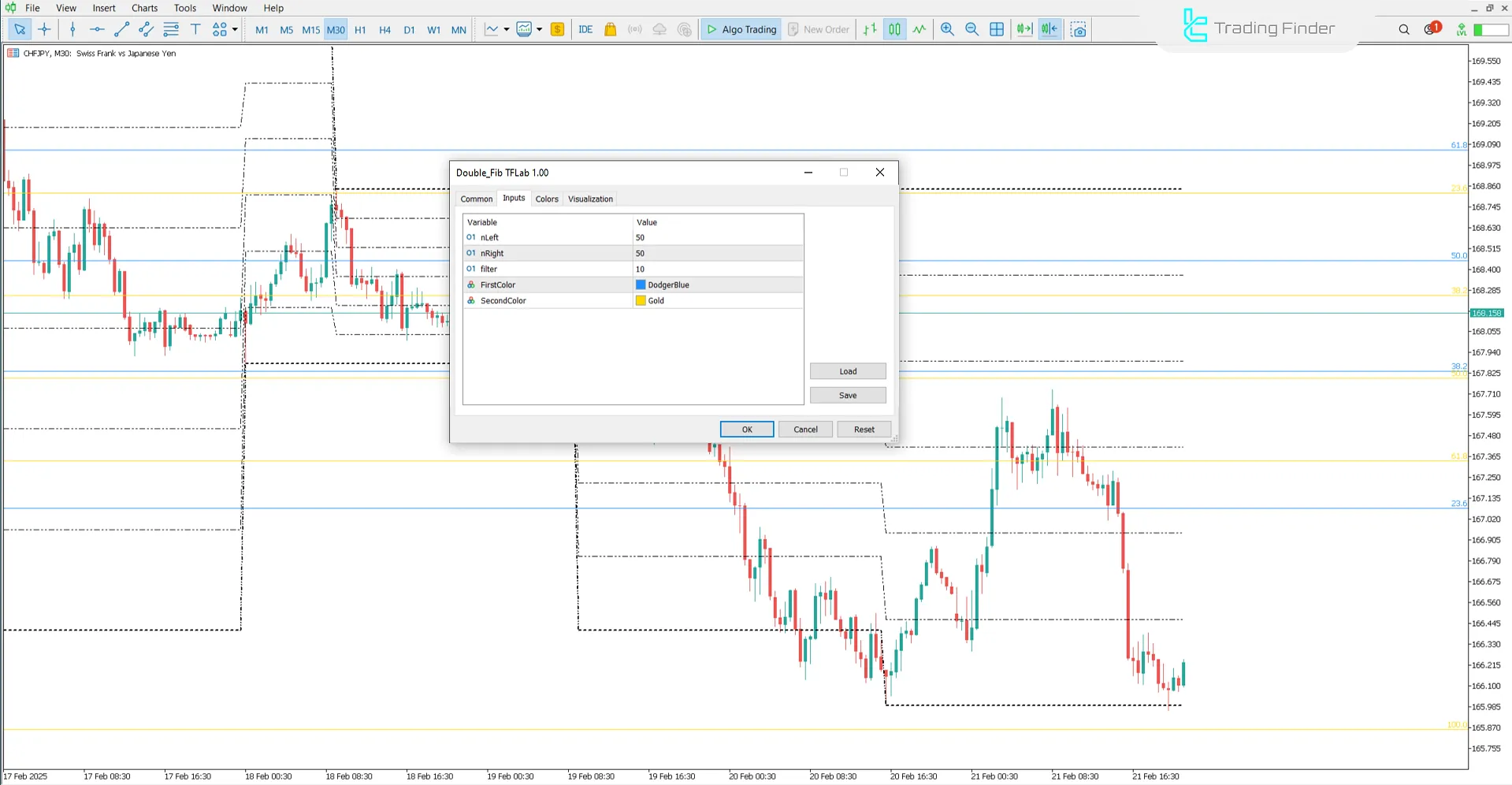Image resolution: width=1512 pixels, height=785 pixels.
Task: Confirm settings with the OK button
Action: point(746,429)
